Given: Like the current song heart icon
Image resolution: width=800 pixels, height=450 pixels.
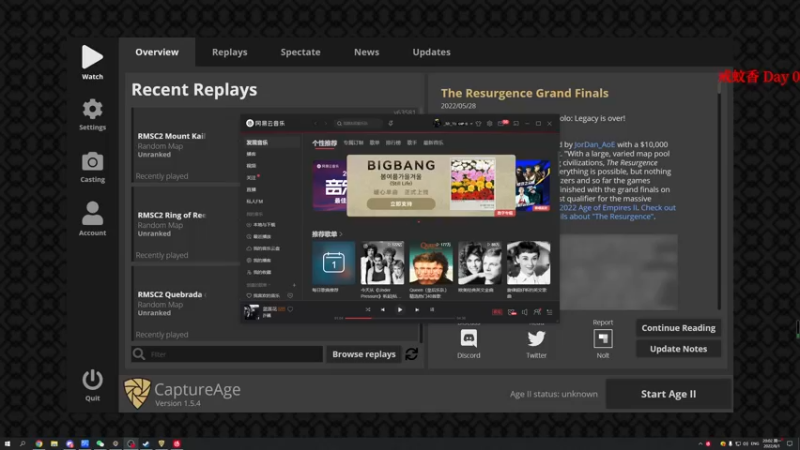Looking at the screenshot, I should (290, 309).
